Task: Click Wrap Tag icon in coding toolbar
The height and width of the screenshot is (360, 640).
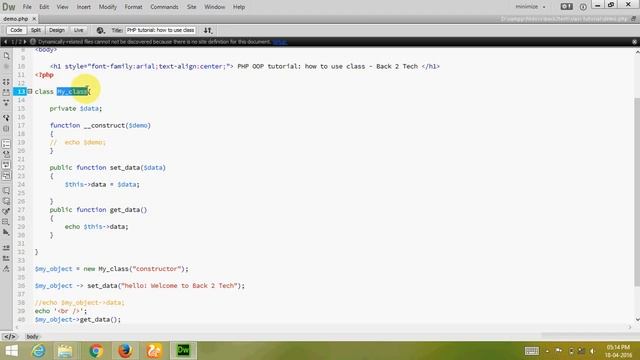Action: 6,211
